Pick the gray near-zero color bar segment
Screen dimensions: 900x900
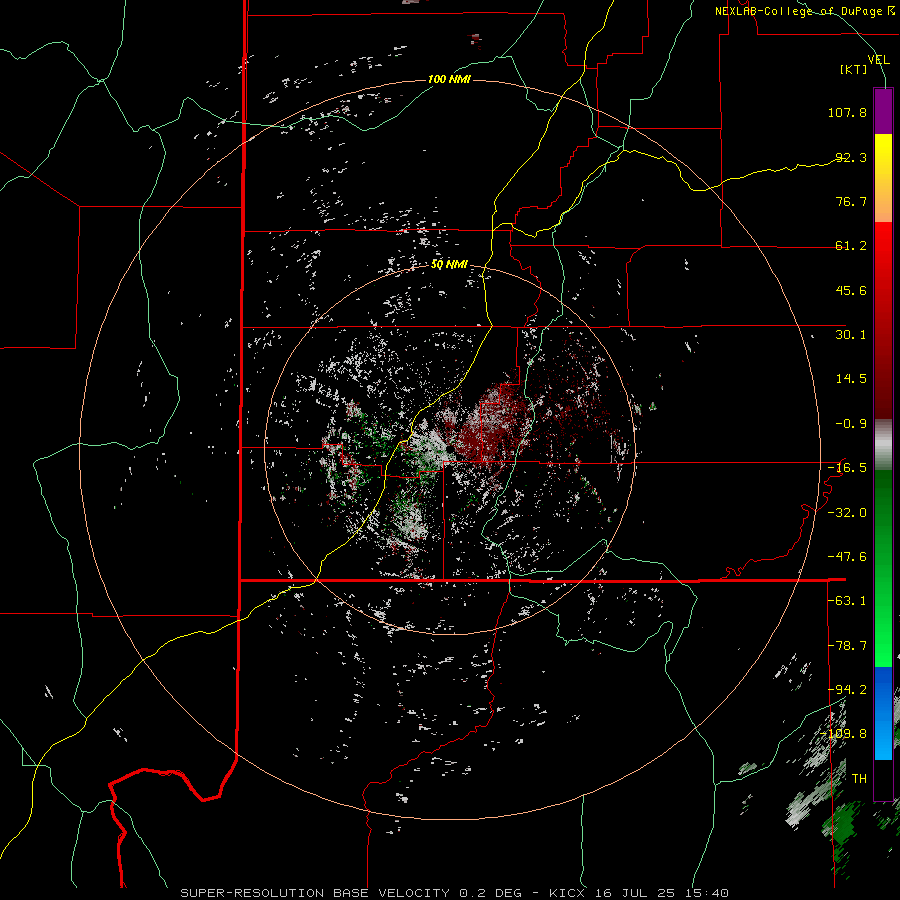coord(883,445)
